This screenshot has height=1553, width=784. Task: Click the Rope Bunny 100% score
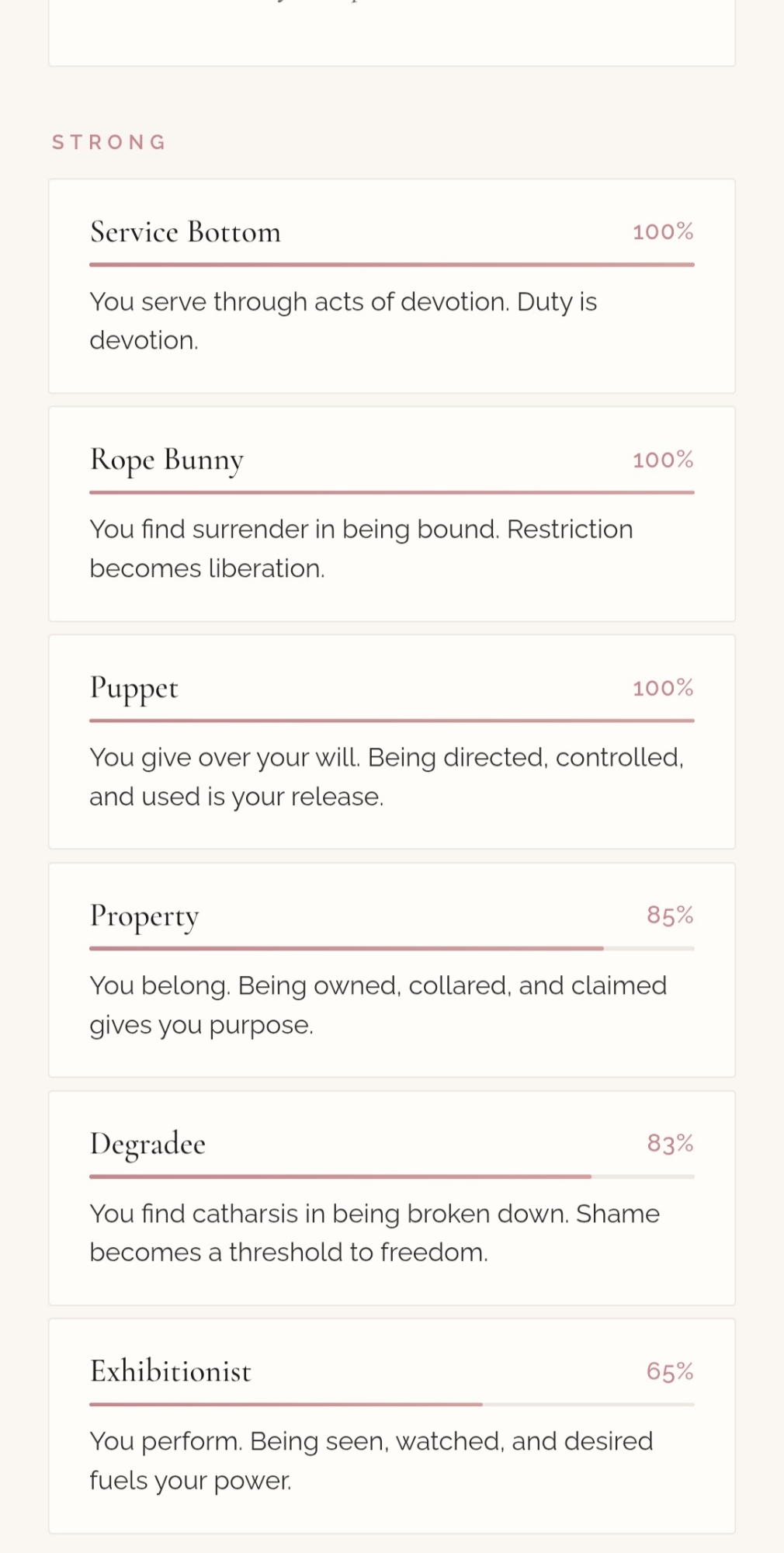[x=662, y=460]
